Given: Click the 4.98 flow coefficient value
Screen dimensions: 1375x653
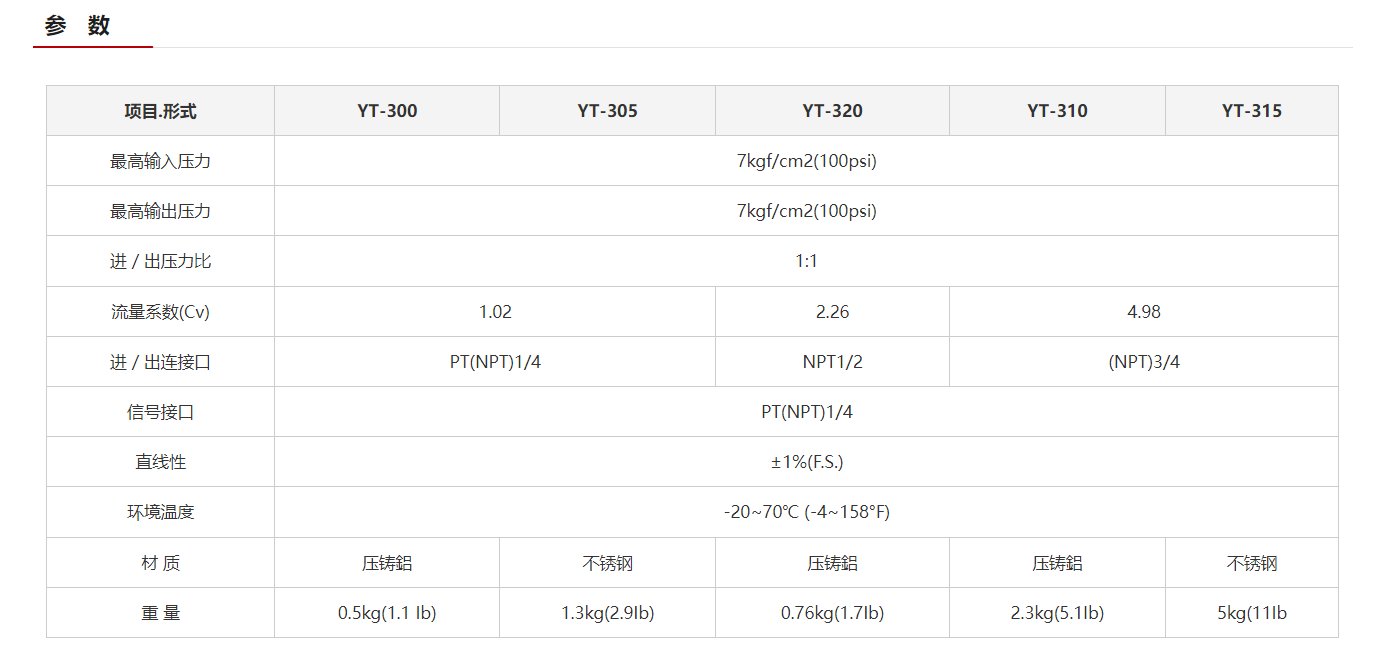Looking at the screenshot, I should (x=1143, y=312).
